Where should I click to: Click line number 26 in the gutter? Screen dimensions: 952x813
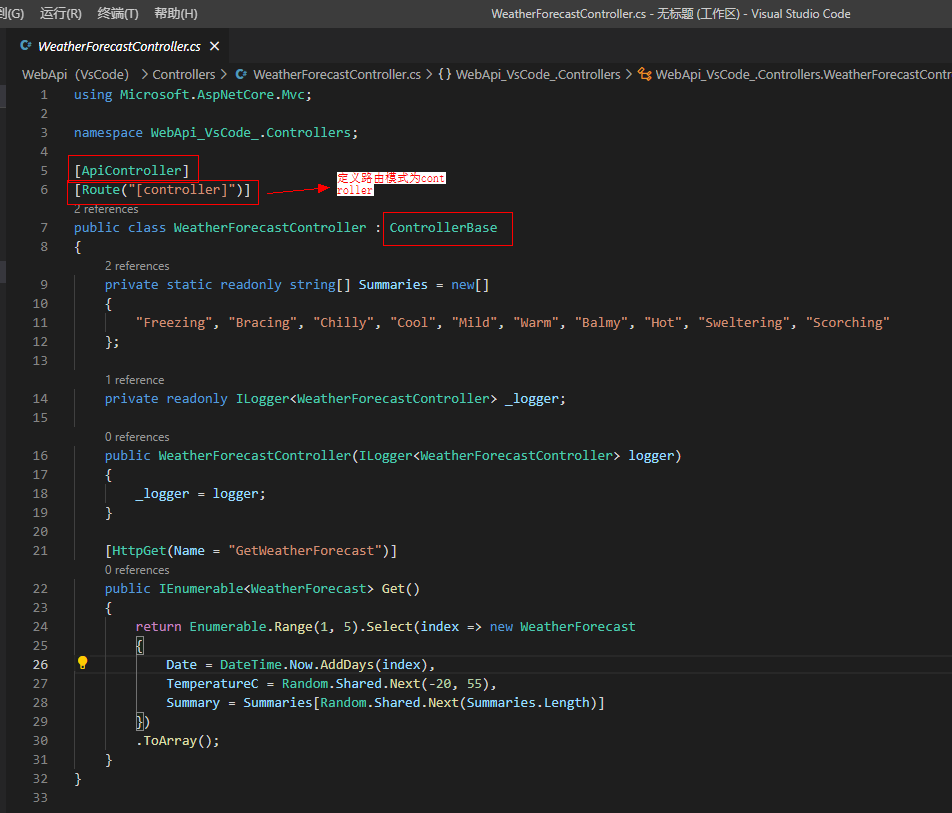(x=40, y=663)
